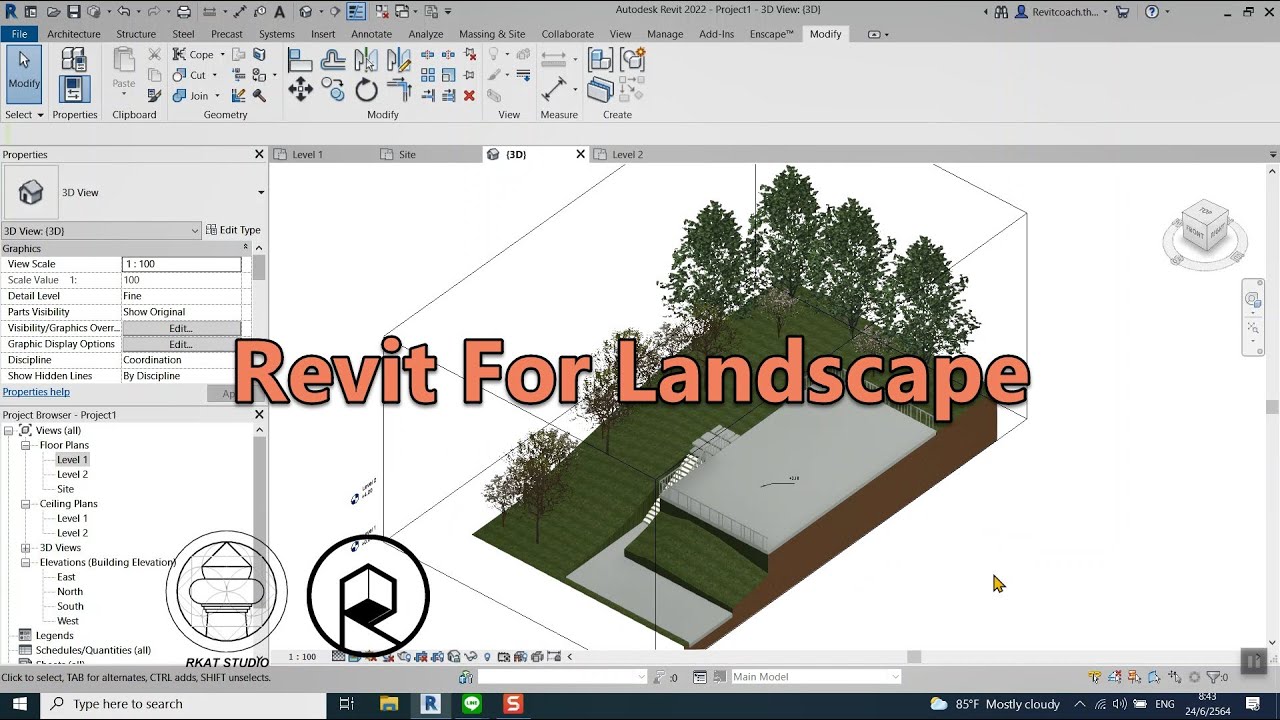Switch to the Site view tab
Viewport: 1280px width, 720px height.
(x=407, y=155)
